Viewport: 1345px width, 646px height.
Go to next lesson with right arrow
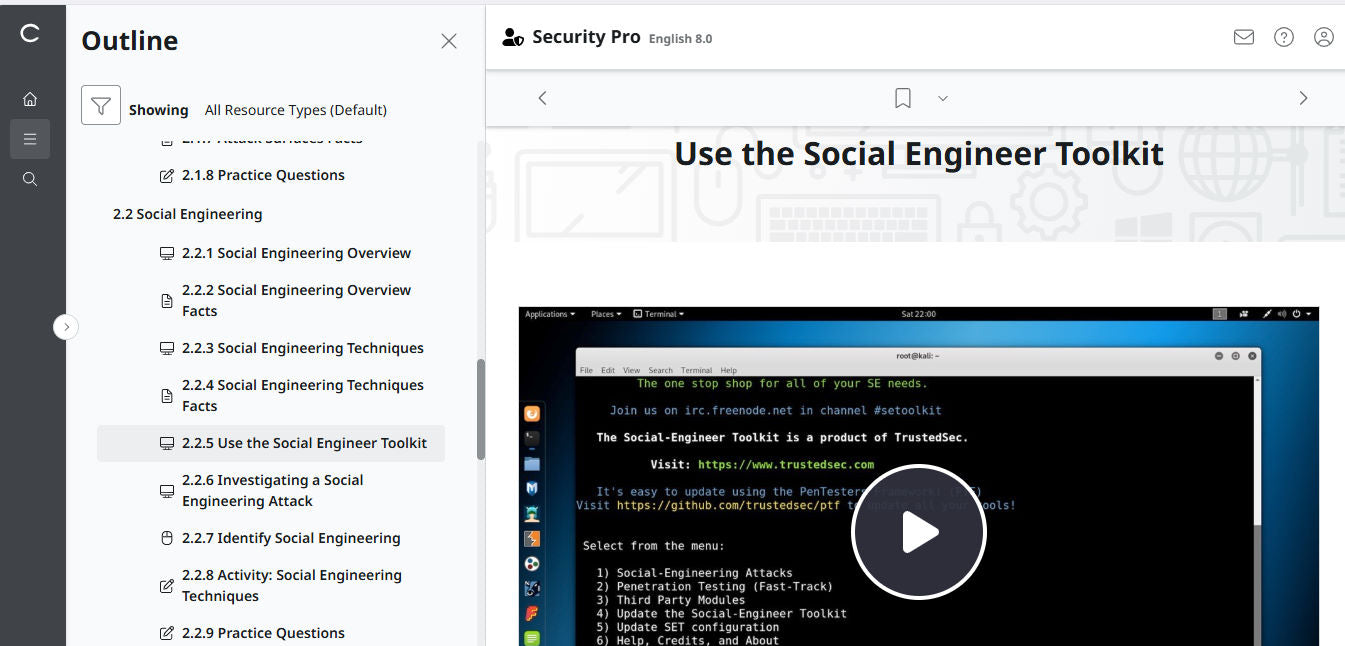(1303, 97)
